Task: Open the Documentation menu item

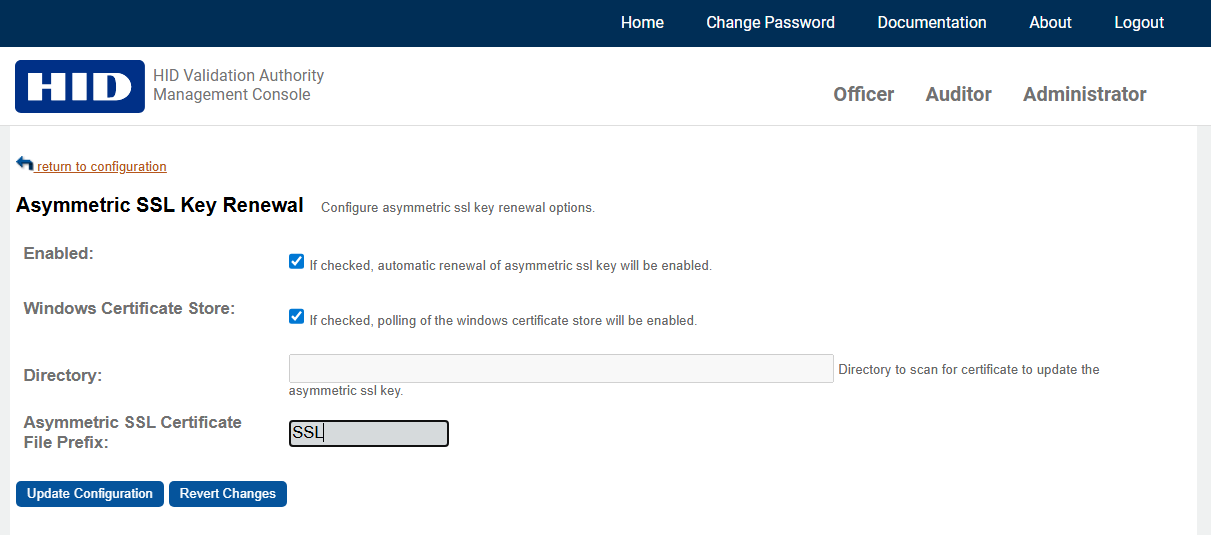Action: pyautogui.click(x=931, y=23)
